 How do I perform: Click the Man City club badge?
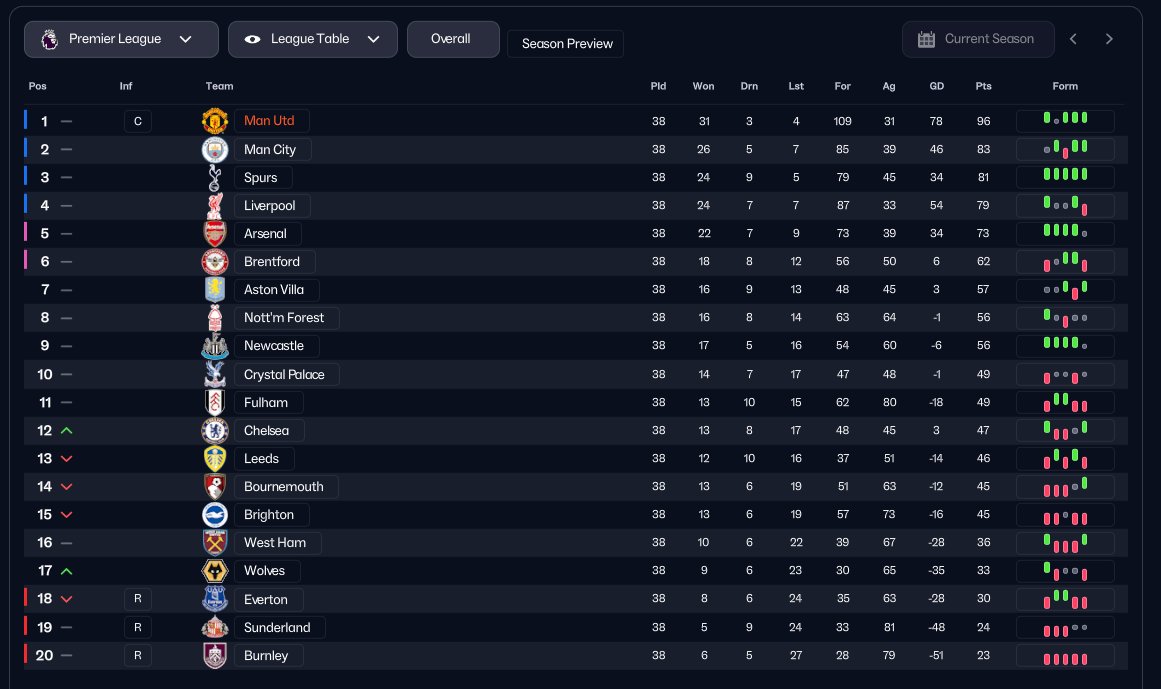(215, 149)
